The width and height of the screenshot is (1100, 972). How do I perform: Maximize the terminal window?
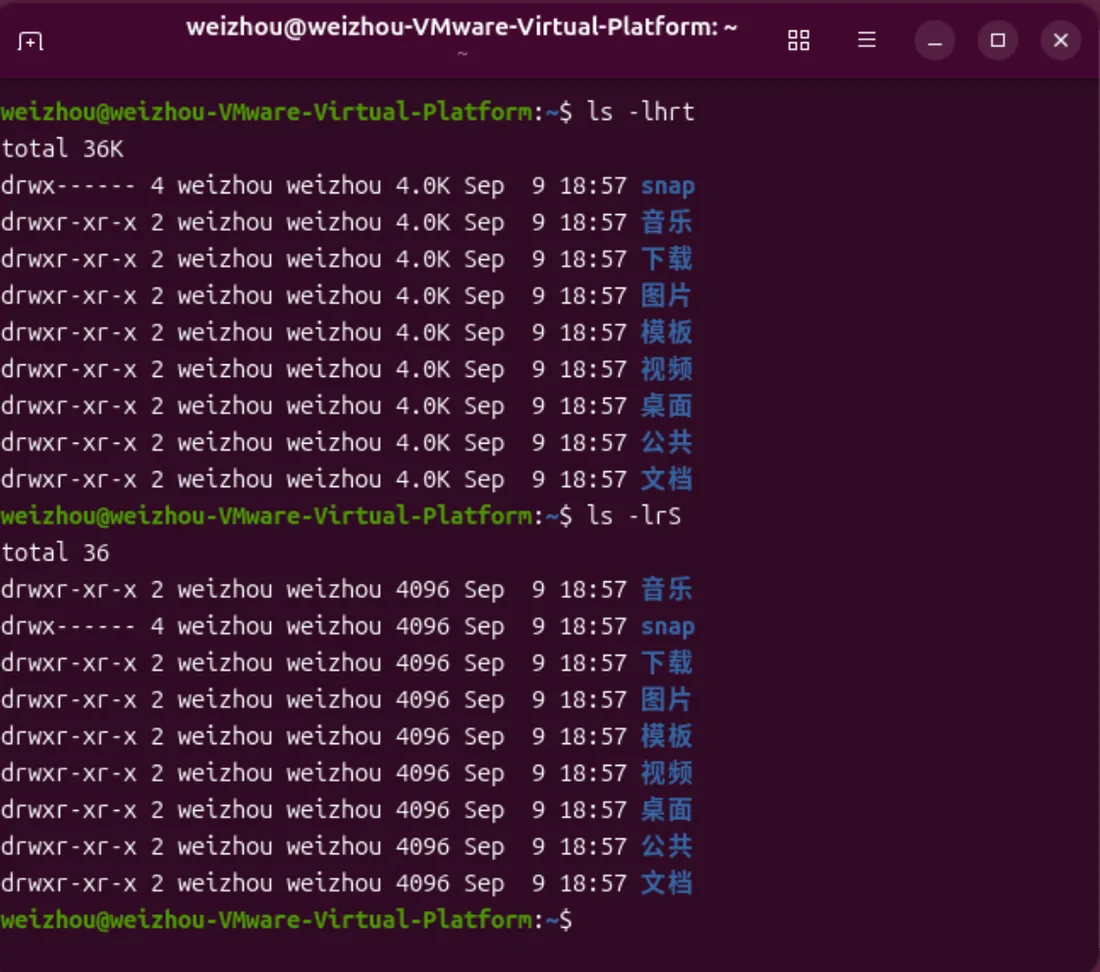coord(998,41)
